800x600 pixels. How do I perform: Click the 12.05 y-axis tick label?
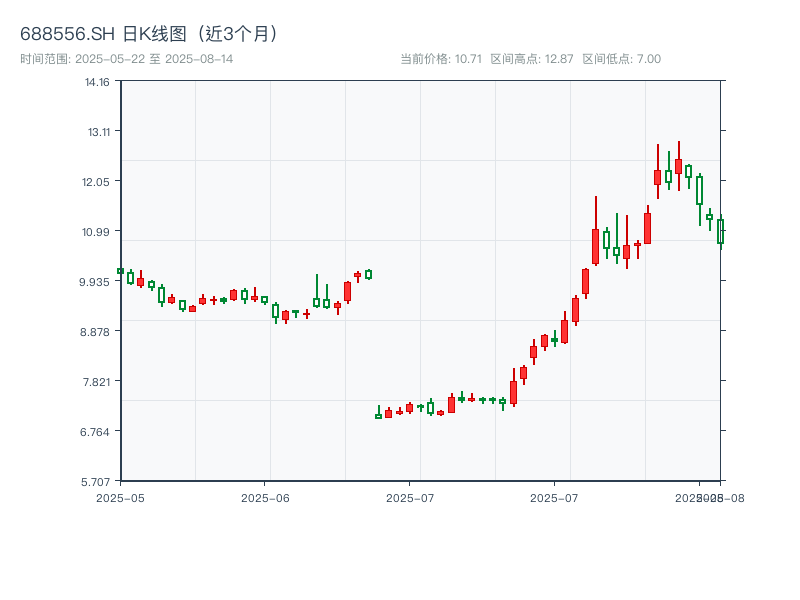click(x=97, y=182)
